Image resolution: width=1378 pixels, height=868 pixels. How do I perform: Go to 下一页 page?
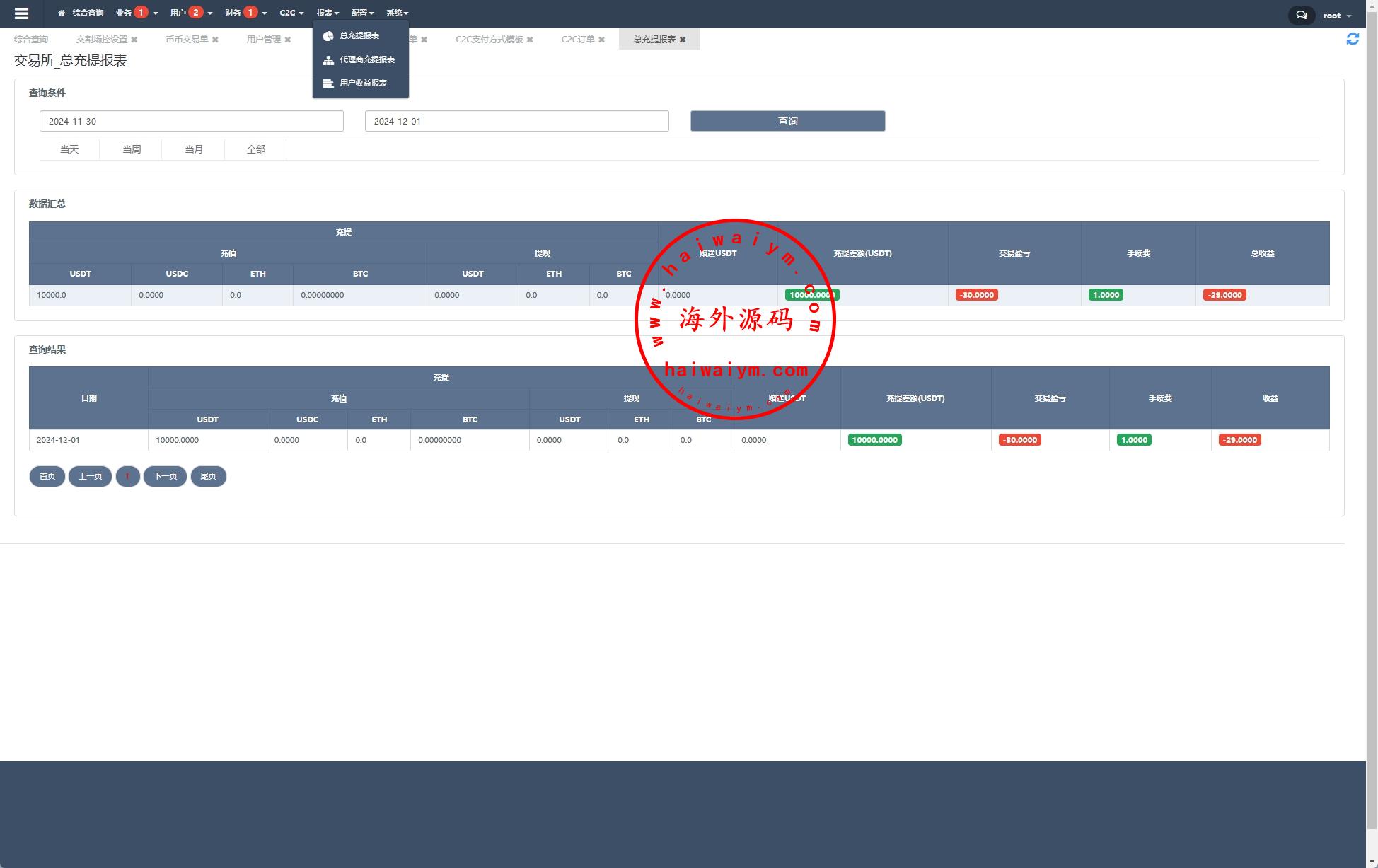coord(165,476)
